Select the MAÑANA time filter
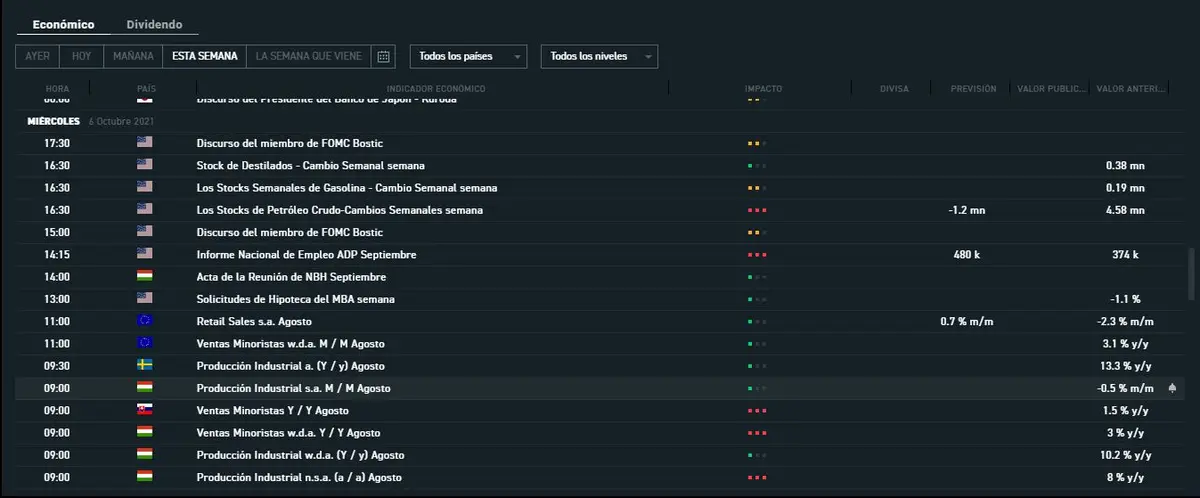Viewport: 1200px width, 498px height. point(133,56)
